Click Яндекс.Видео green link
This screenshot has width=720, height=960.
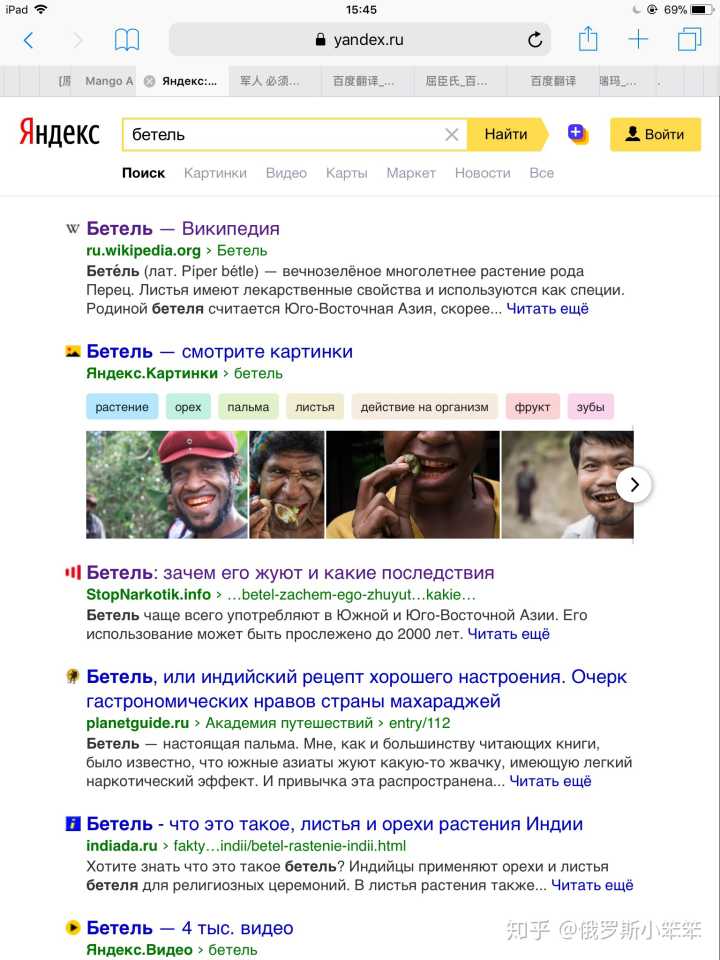click(x=139, y=950)
